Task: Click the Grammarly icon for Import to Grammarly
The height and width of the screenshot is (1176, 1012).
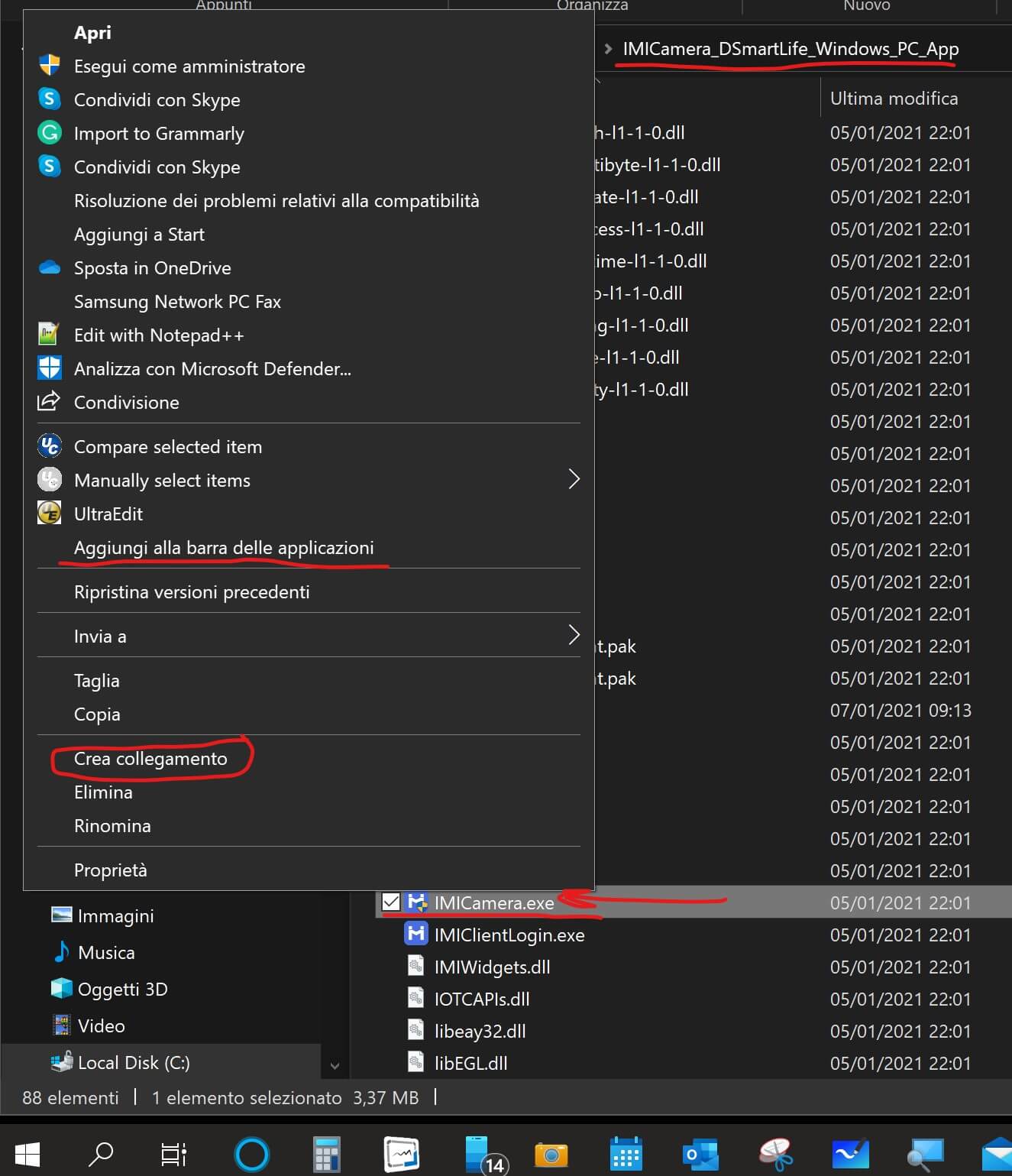Action: click(50, 133)
